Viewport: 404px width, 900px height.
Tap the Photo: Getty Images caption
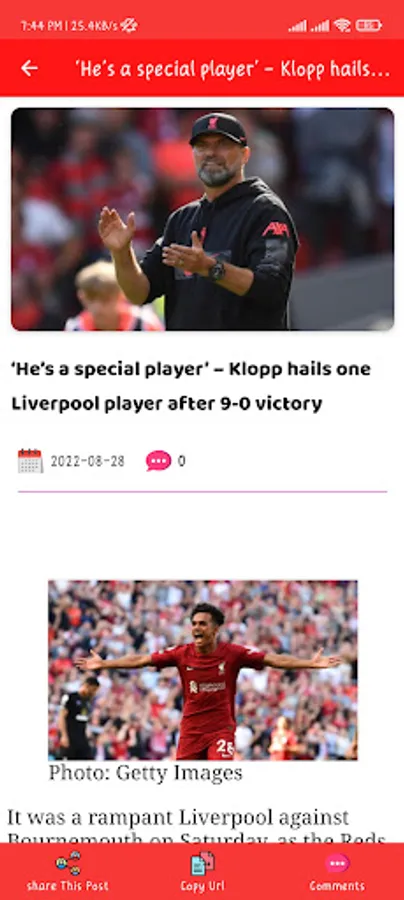[x=145, y=773]
